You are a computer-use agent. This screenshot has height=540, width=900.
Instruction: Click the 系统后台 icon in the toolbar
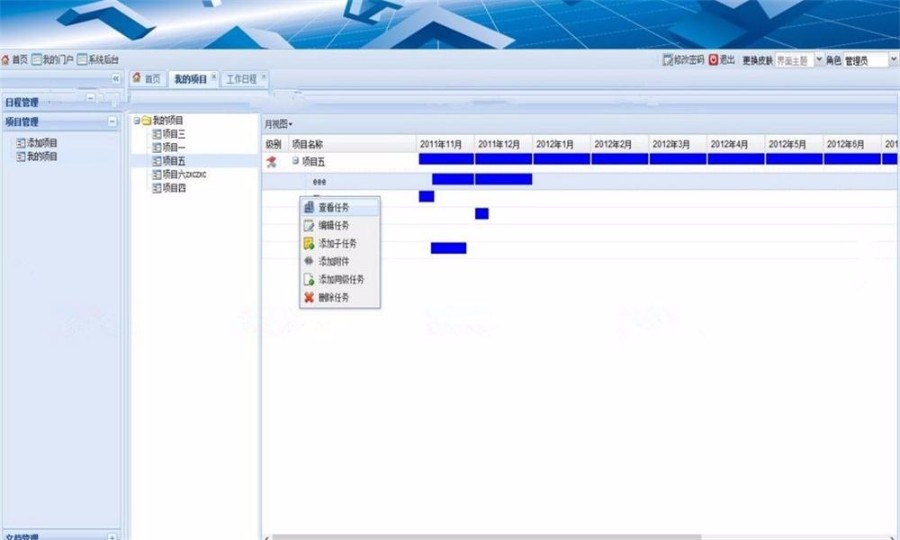point(82,60)
